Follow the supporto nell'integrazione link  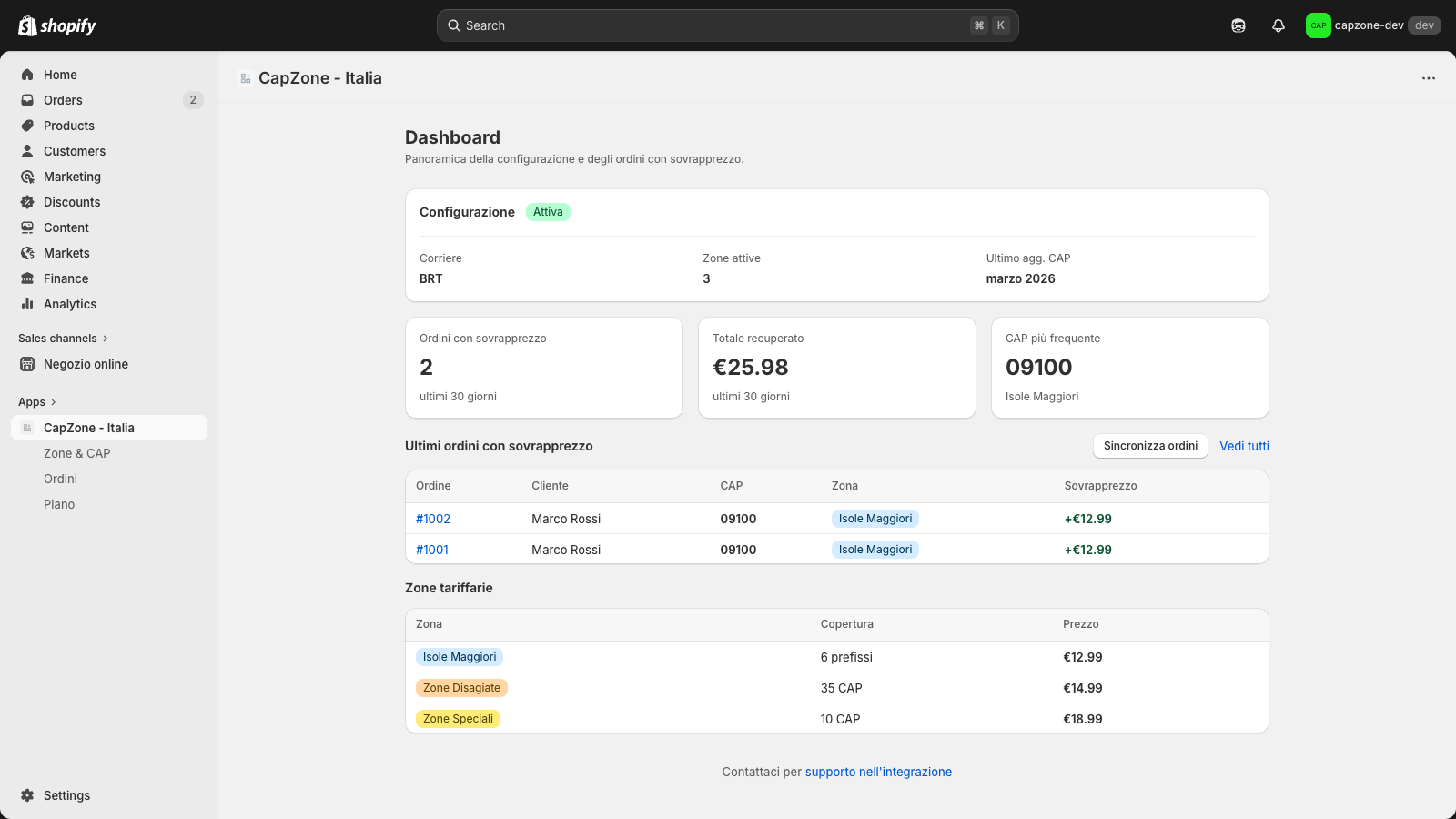pyautogui.click(x=878, y=772)
